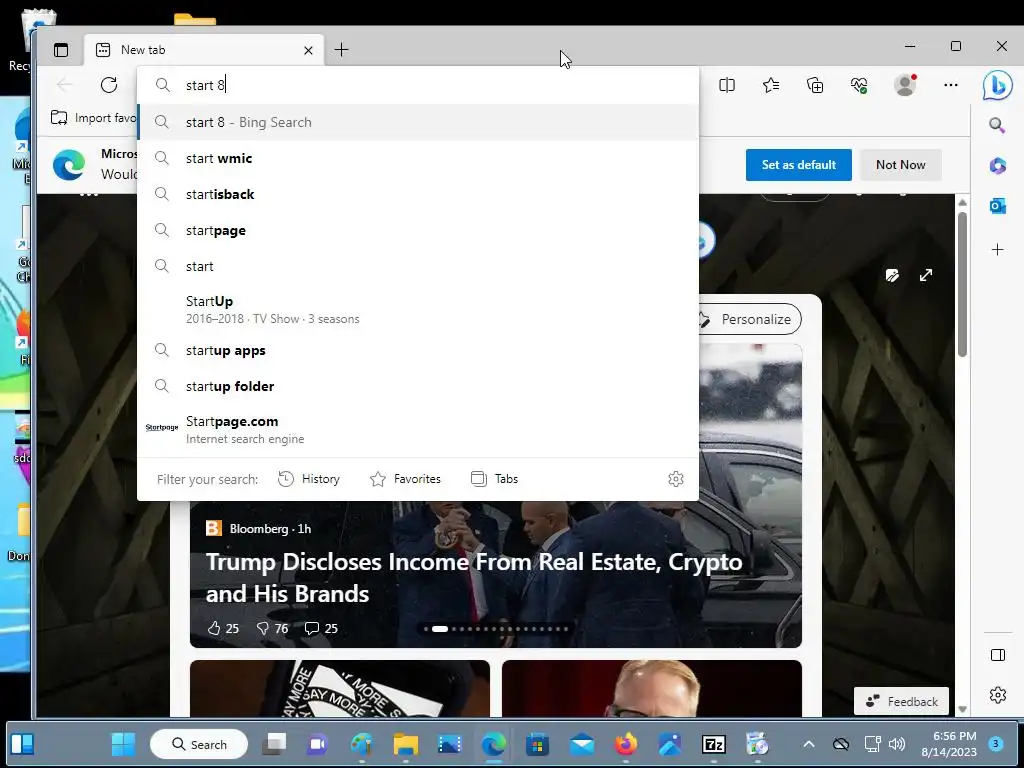Click the address bar with 'start 8'
1024x768 pixels.
[418, 85]
